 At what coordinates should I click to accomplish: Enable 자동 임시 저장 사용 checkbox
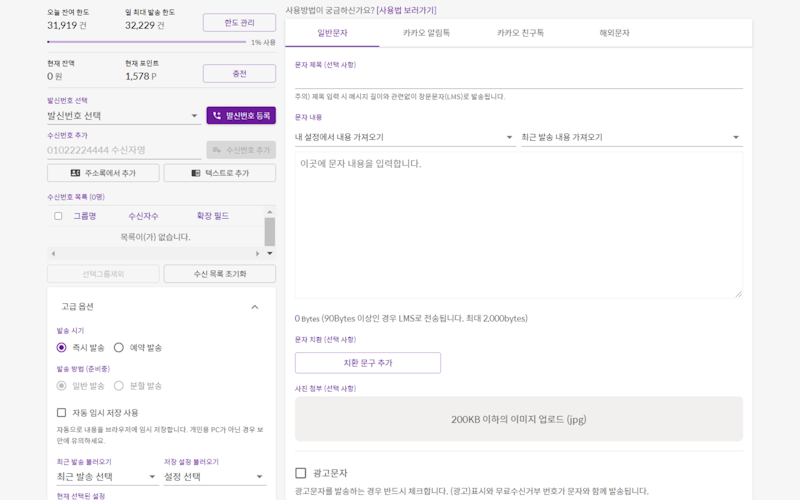click(x=62, y=412)
